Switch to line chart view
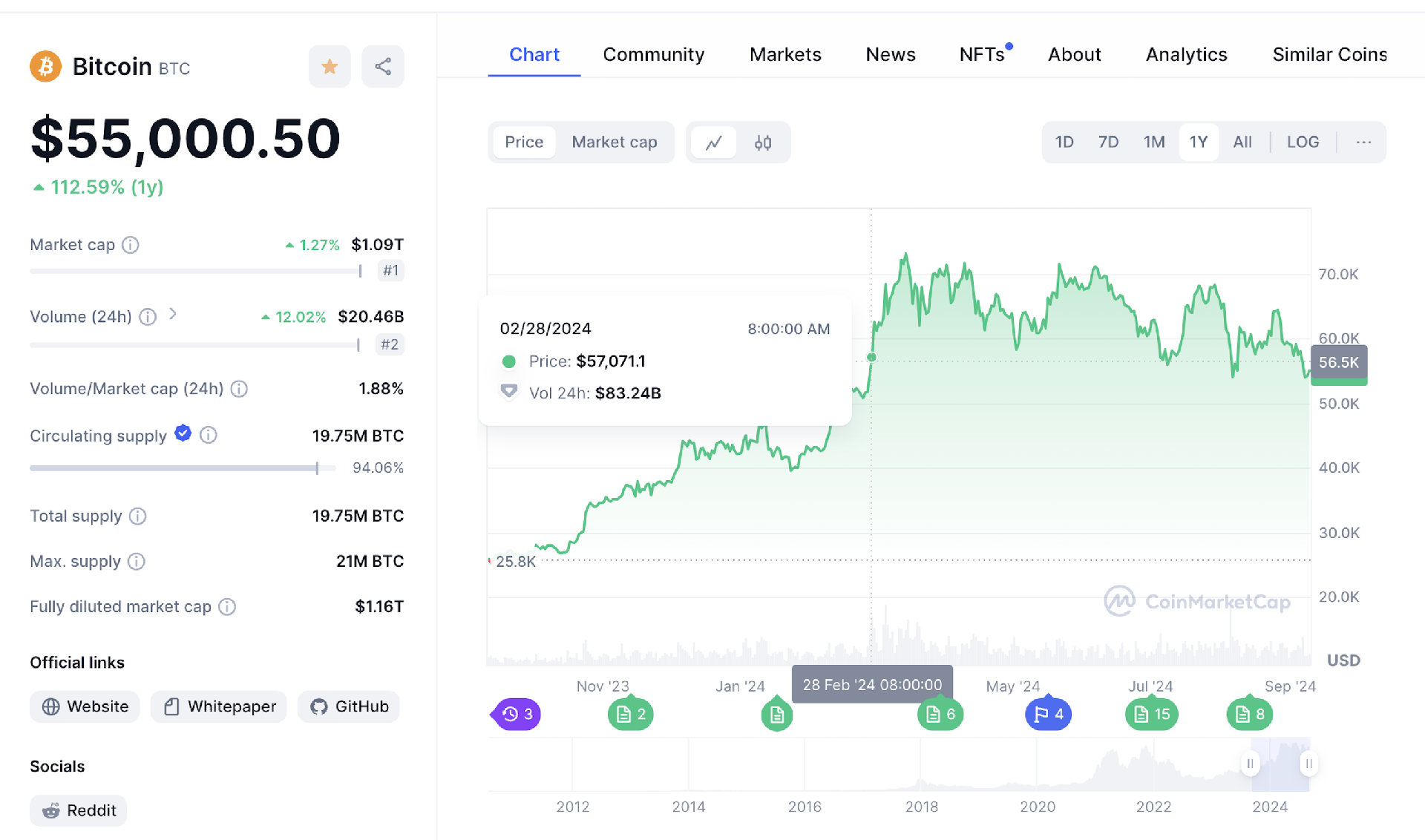Viewport: 1425px width, 840px height. point(714,142)
